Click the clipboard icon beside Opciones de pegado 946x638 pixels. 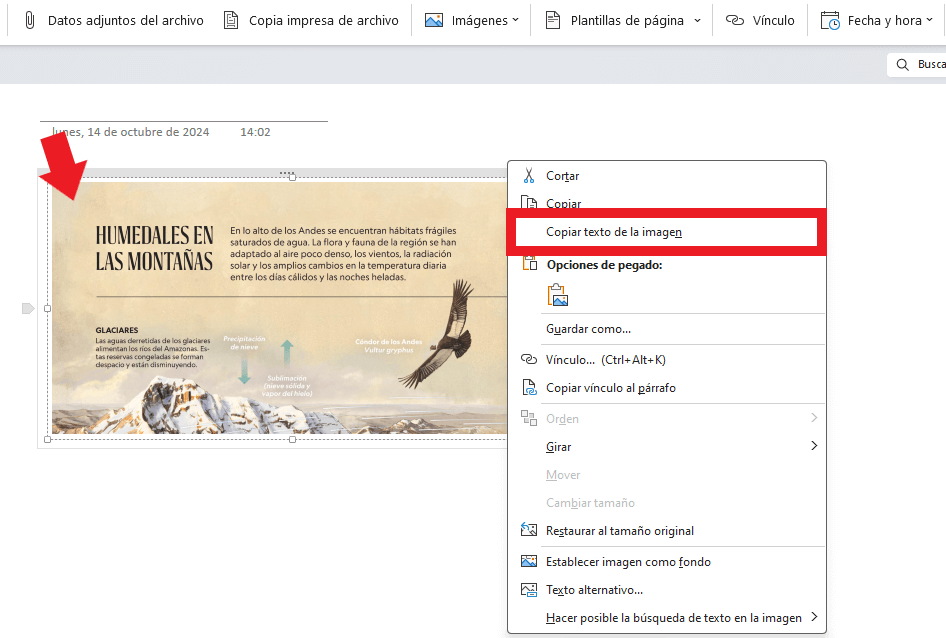coord(530,263)
